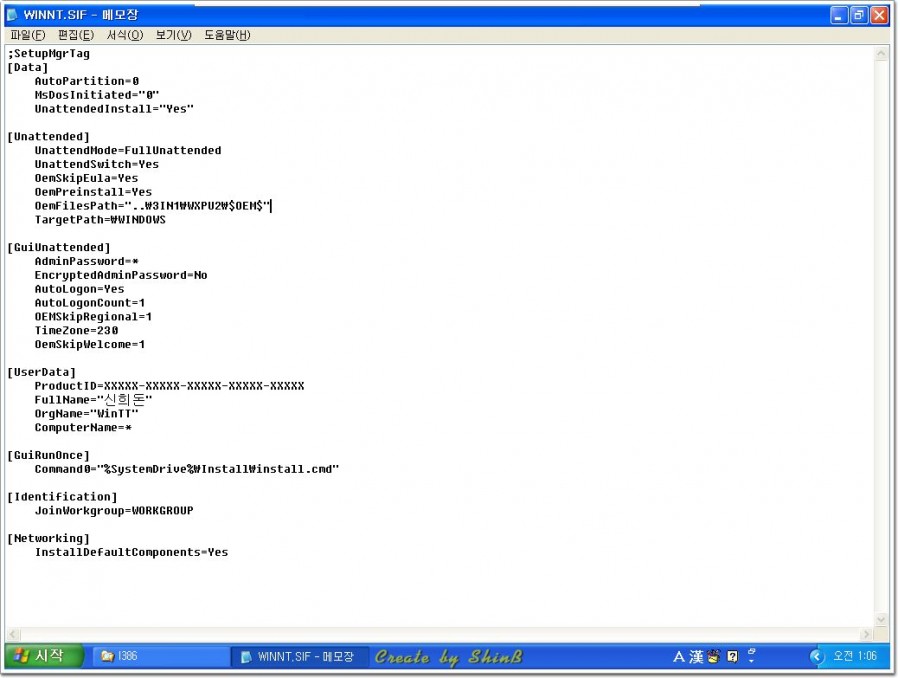Viewport: 900px width, 678px height.
Task: Click the 'UnattendSwitch=Yes' line
Action: 97,164
